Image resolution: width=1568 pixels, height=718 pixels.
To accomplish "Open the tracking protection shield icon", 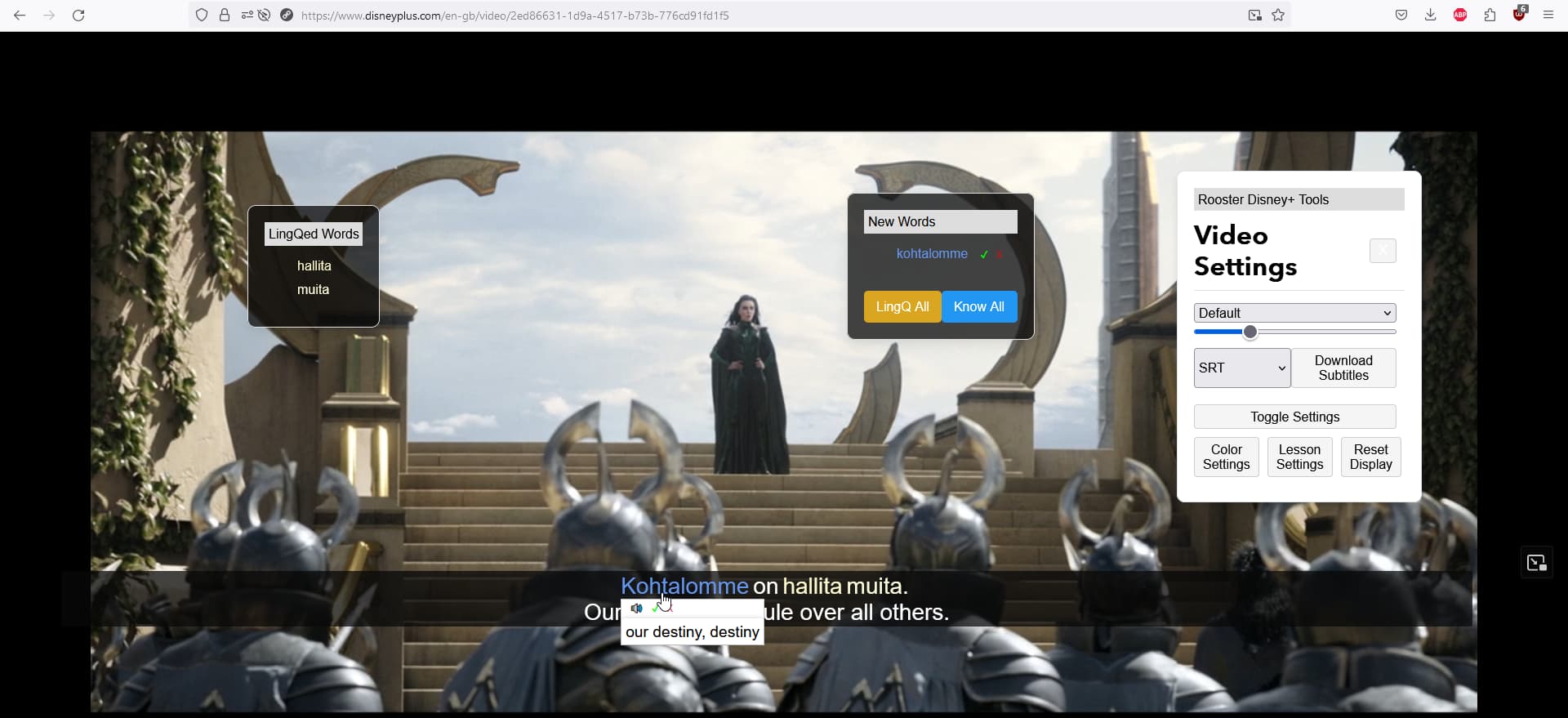I will (x=202, y=16).
